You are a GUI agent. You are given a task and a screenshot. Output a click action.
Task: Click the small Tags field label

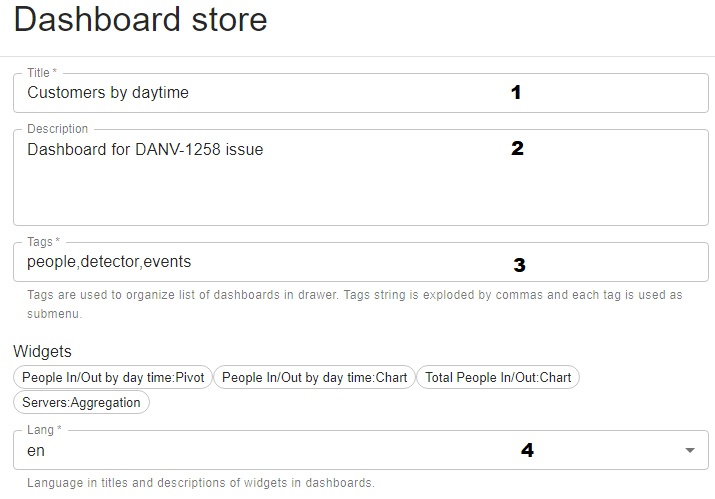(x=42, y=242)
